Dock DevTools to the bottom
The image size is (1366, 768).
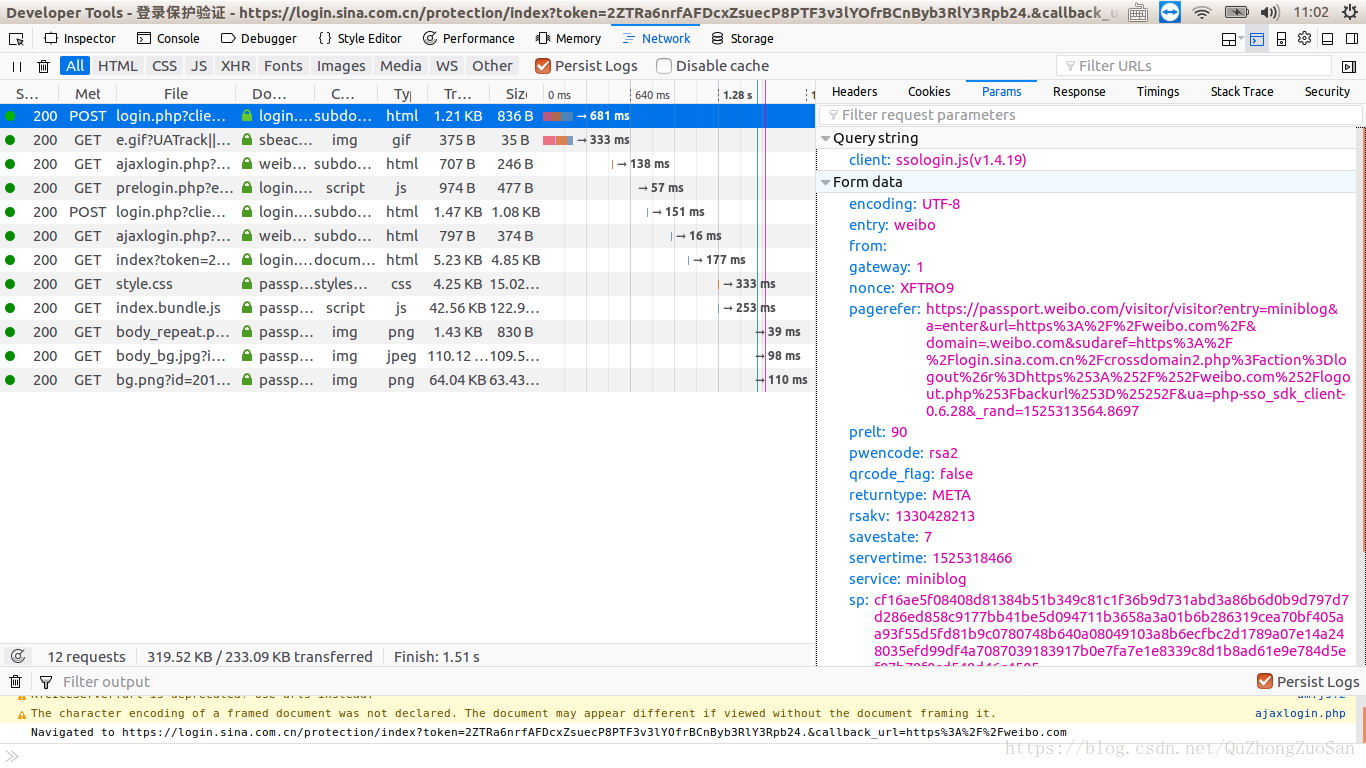tap(1327, 39)
